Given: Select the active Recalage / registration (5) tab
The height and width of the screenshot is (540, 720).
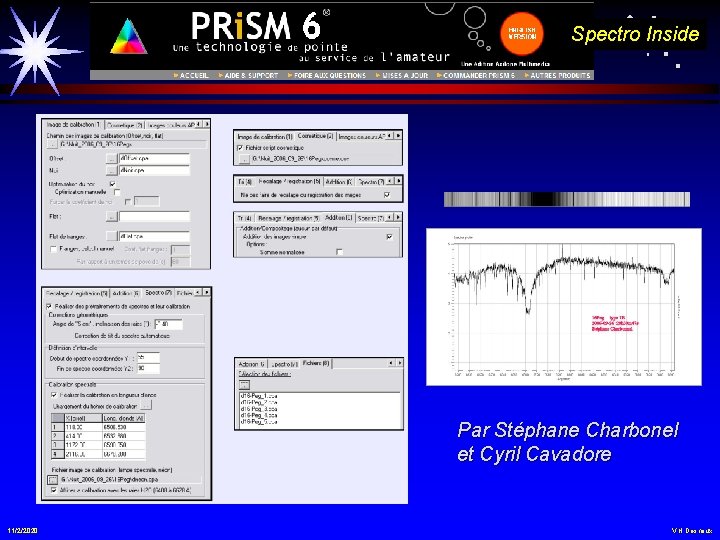Looking at the screenshot, I should (289, 181).
